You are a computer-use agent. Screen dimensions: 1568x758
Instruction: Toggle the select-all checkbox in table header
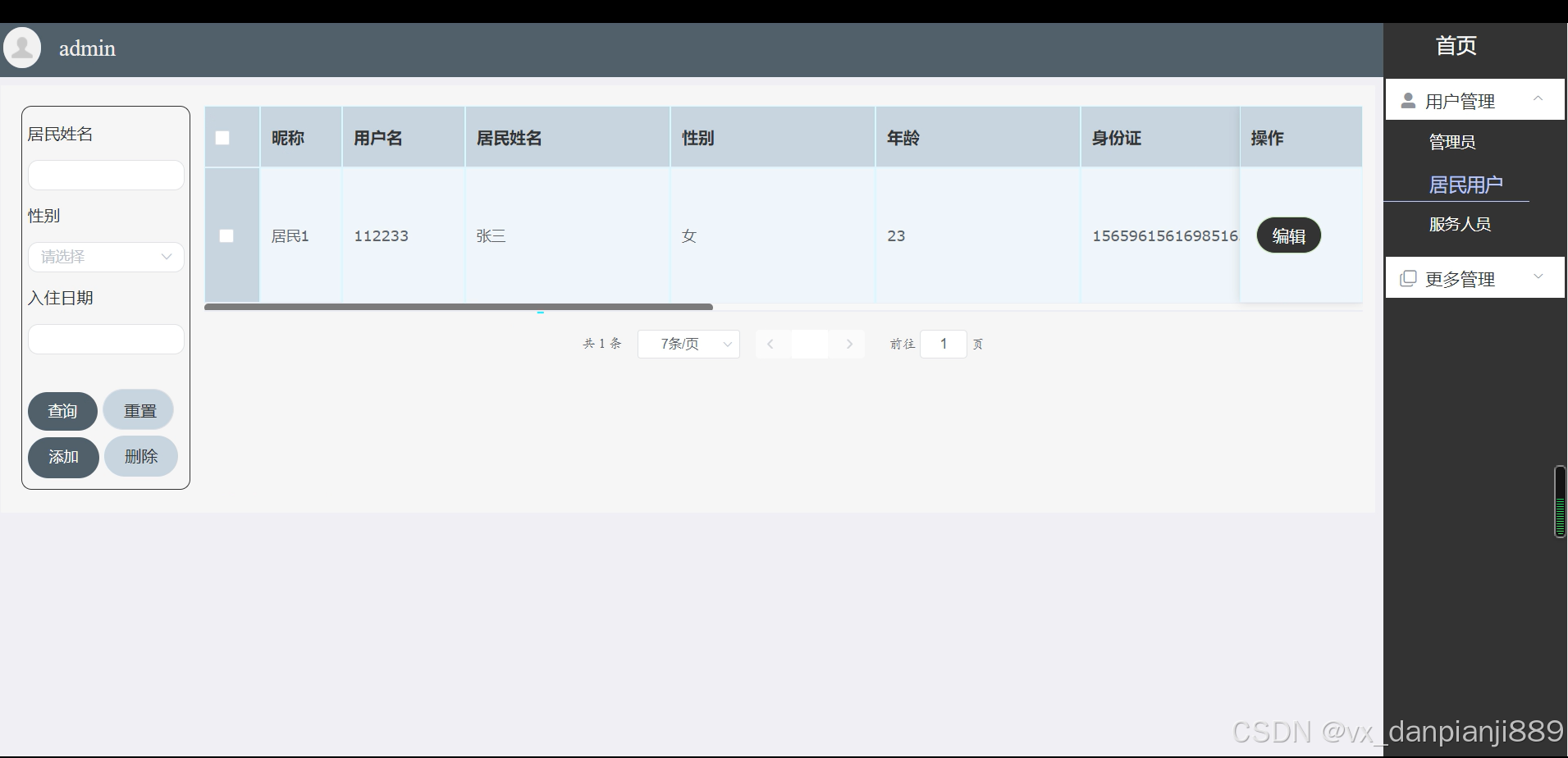pyautogui.click(x=222, y=138)
